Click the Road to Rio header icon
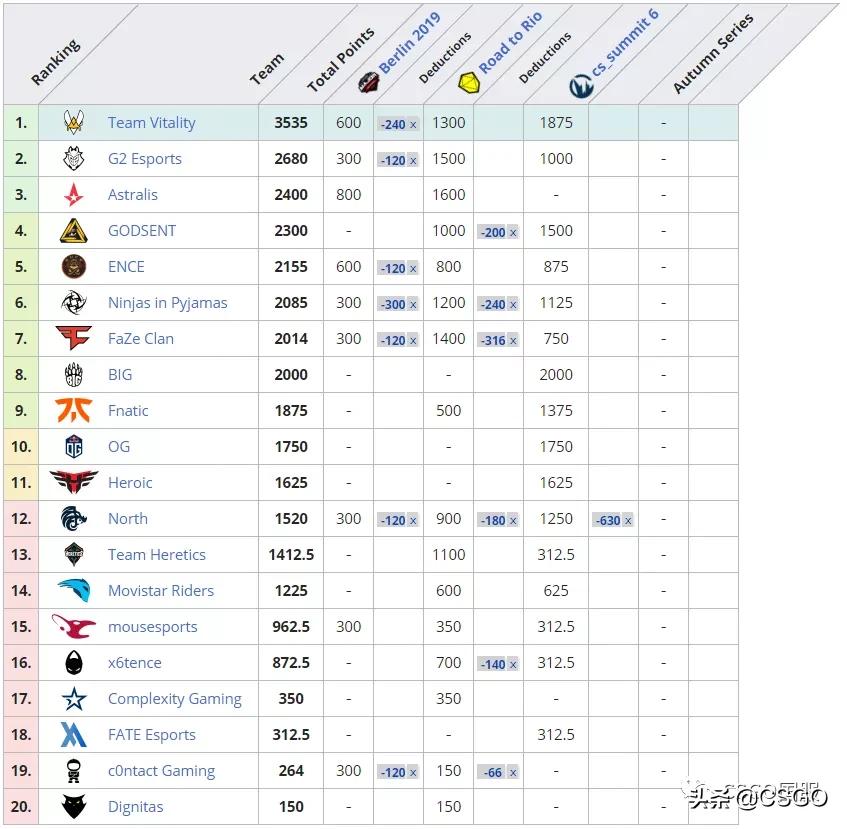The width and height of the screenshot is (847, 829). point(467,83)
